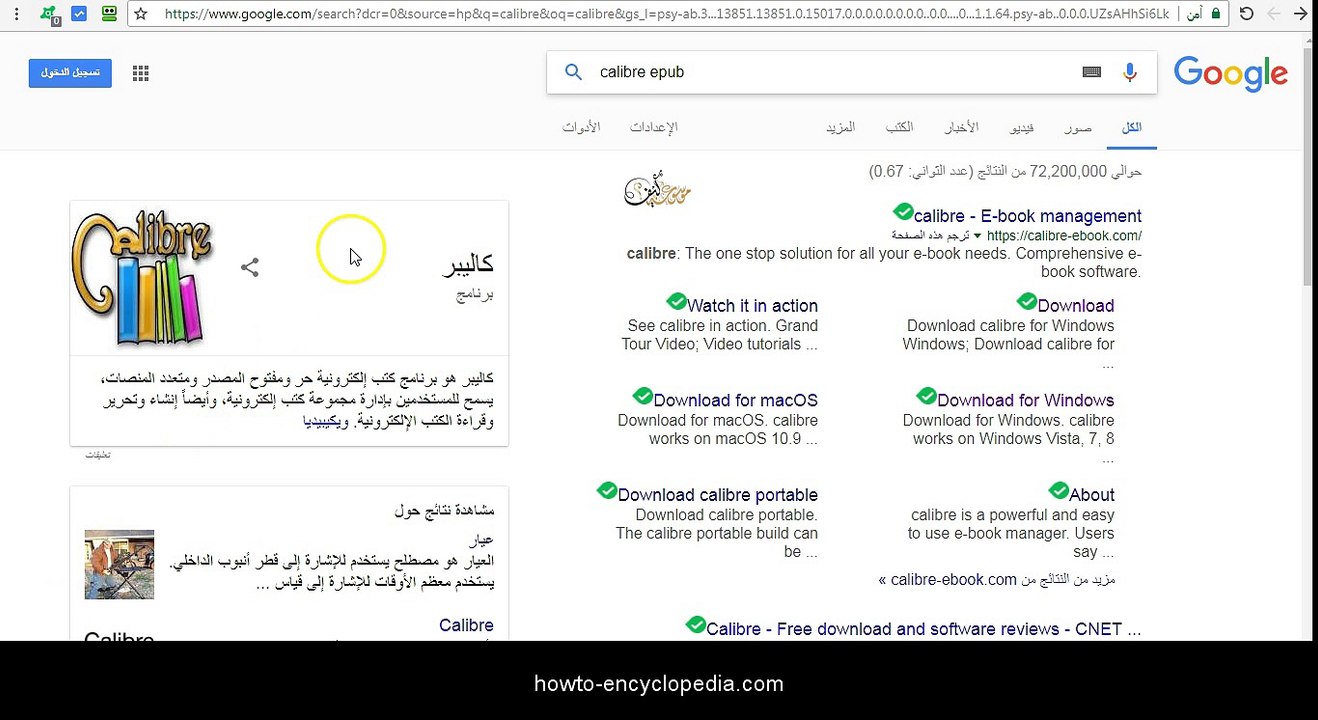Image resolution: width=1318 pixels, height=720 pixels.
Task: Open the 'About' sitelink
Action: (x=1091, y=495)
